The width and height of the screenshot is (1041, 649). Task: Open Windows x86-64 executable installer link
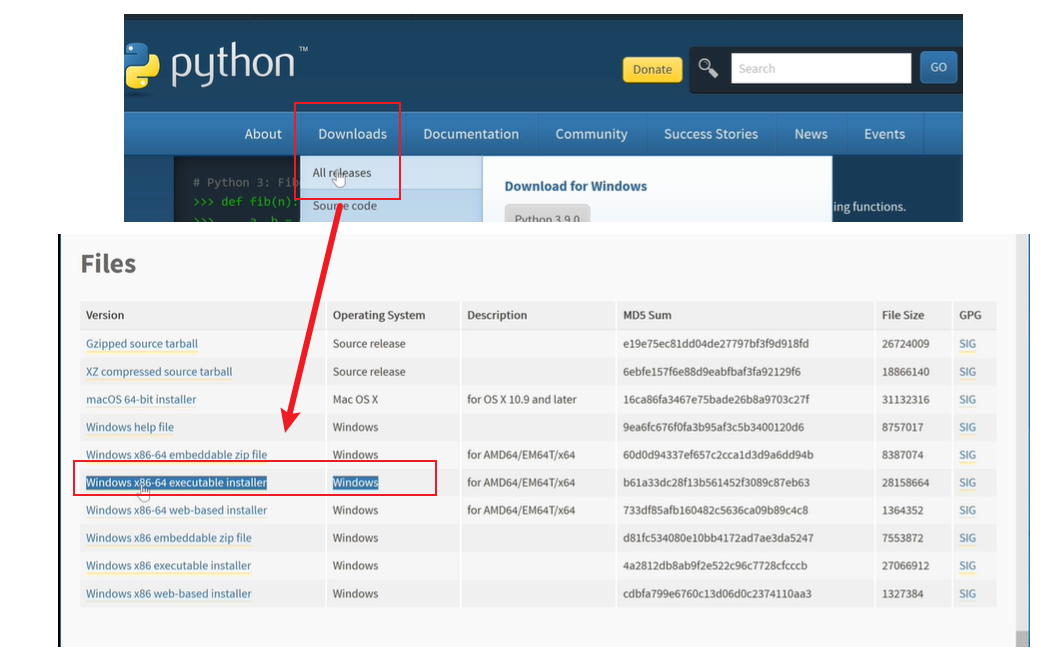coord(177,482)
